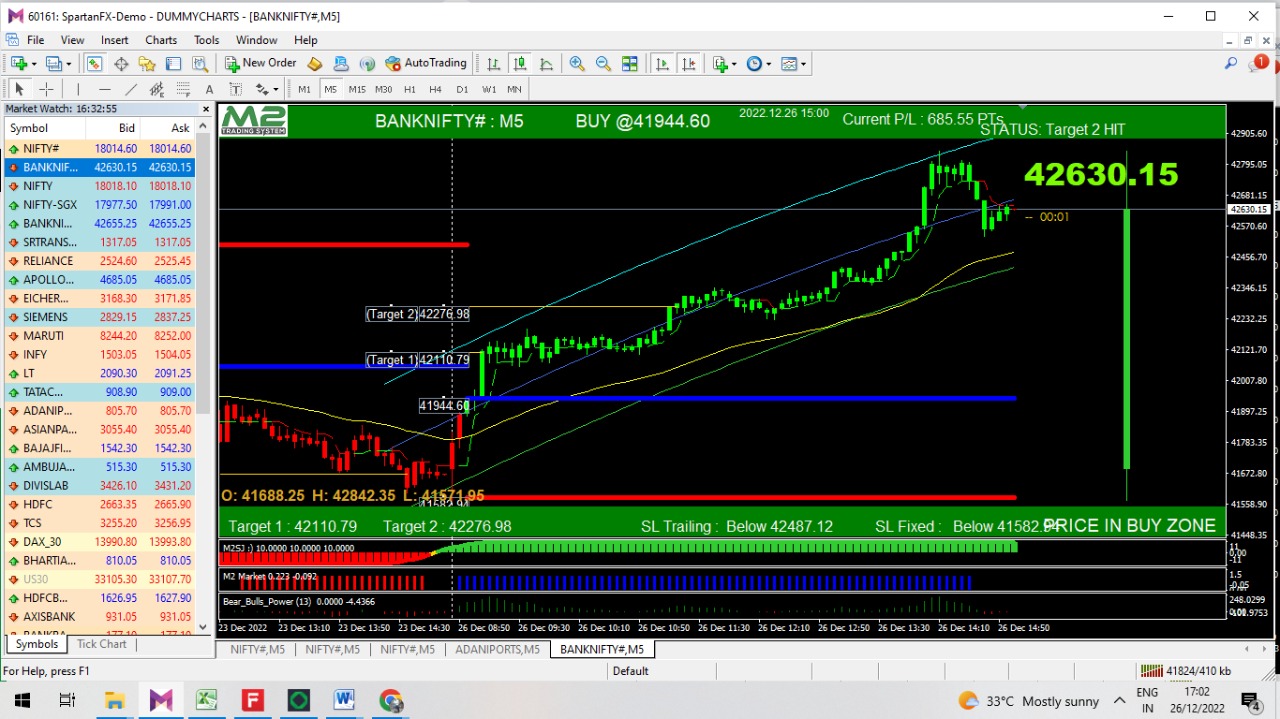This screenshot has height=719, width=1280.
Task: Zoom in on the chart
Action: (577, 64)
